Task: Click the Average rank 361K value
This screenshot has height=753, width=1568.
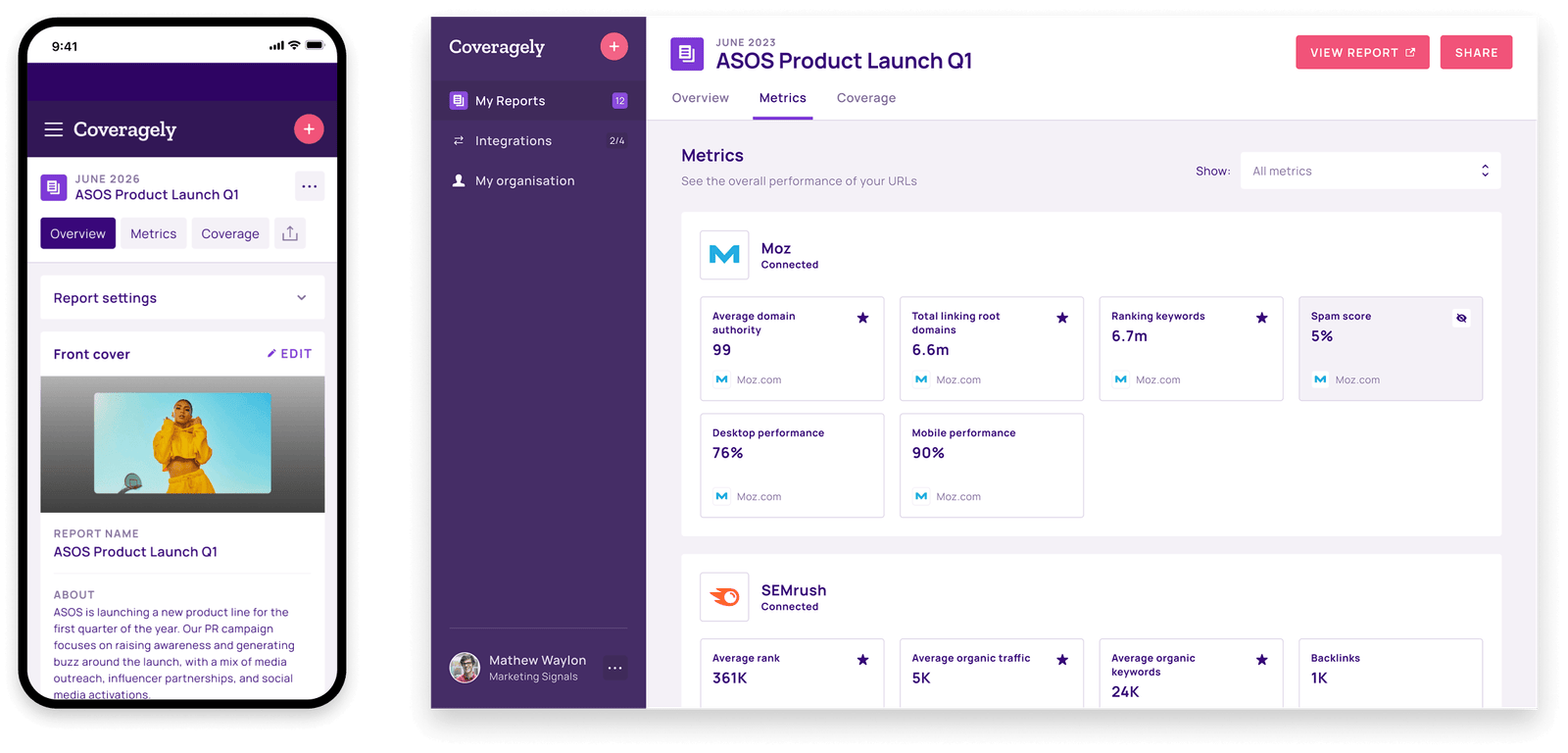Action: [x=730, y=678]
